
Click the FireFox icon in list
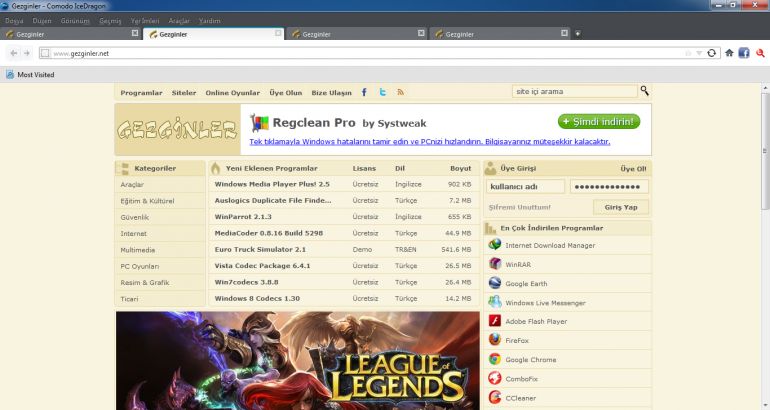click(x=495, y=340)
